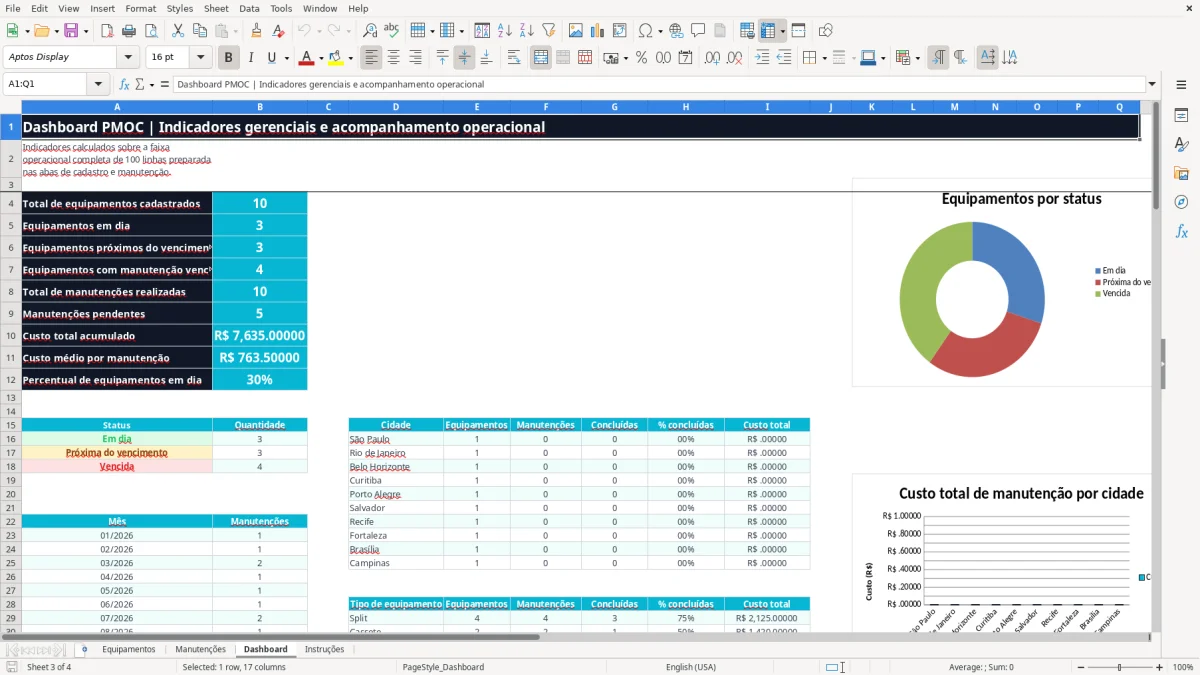Open the Data menu
This screenshot has width=1200, height=675.
point(249,8)
